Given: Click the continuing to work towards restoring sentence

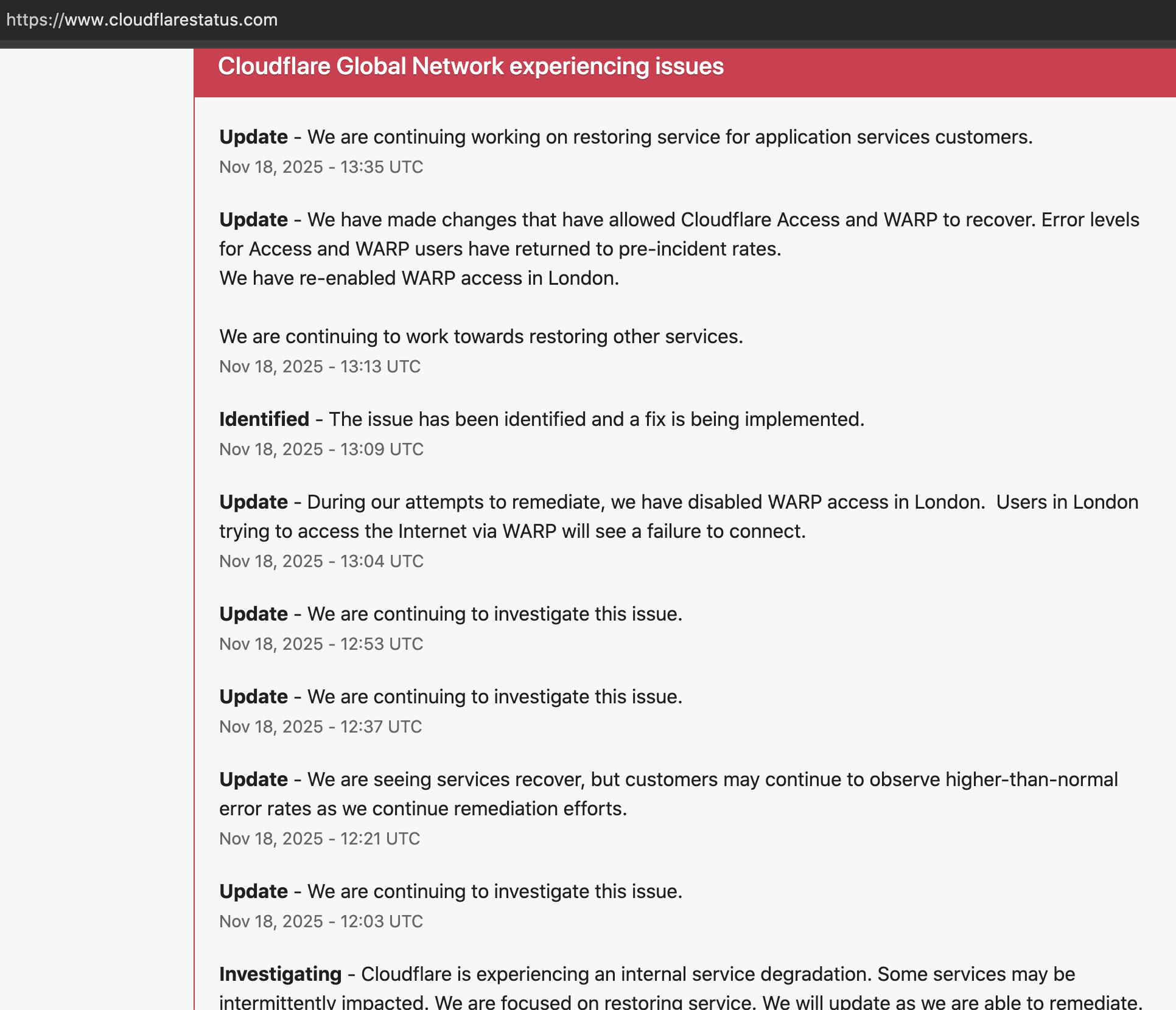Looking at the screenshot, I should click(x=481, y=336).
